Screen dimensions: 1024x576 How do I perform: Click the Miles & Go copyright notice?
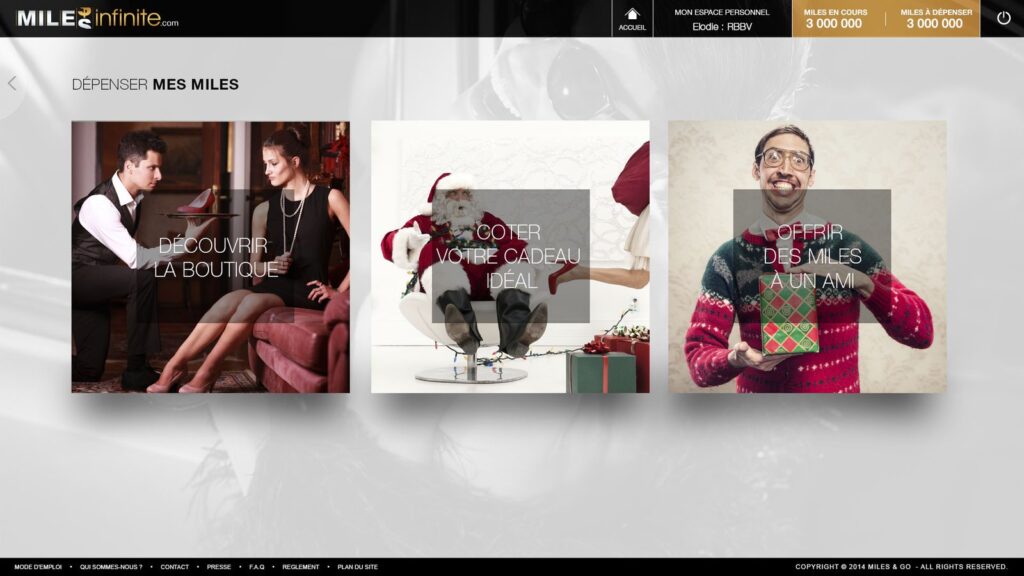(x=901, y=567)
